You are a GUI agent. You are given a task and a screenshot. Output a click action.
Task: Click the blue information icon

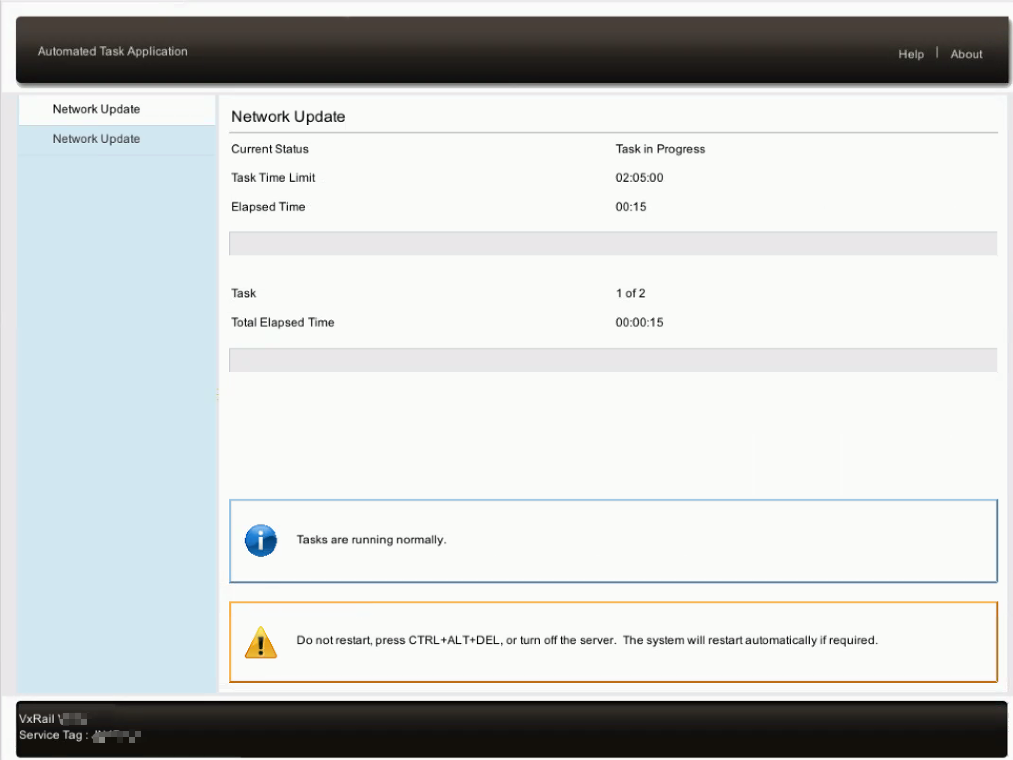[x=261, y=541]
